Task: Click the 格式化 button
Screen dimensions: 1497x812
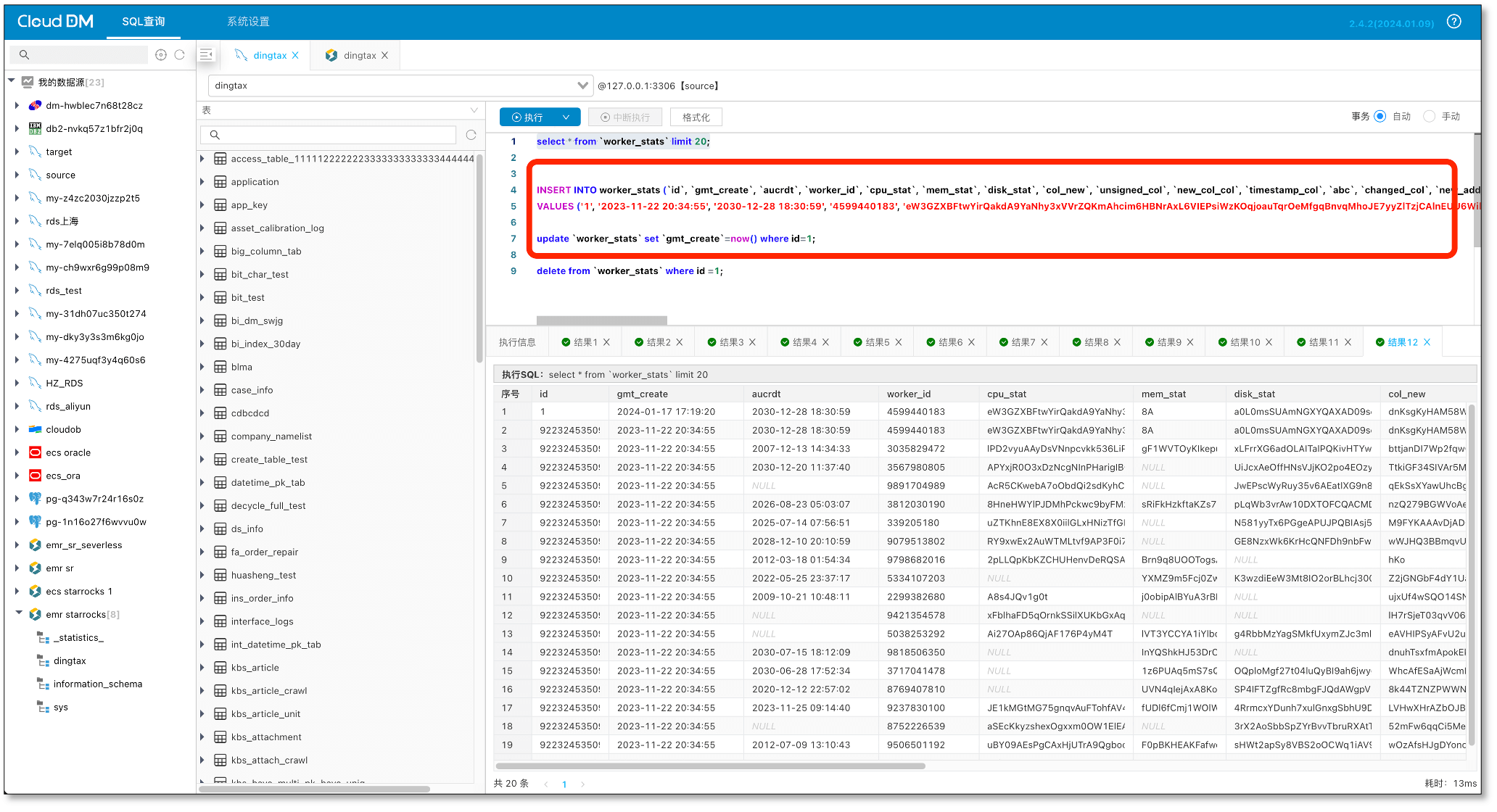Action: point(696,117)
